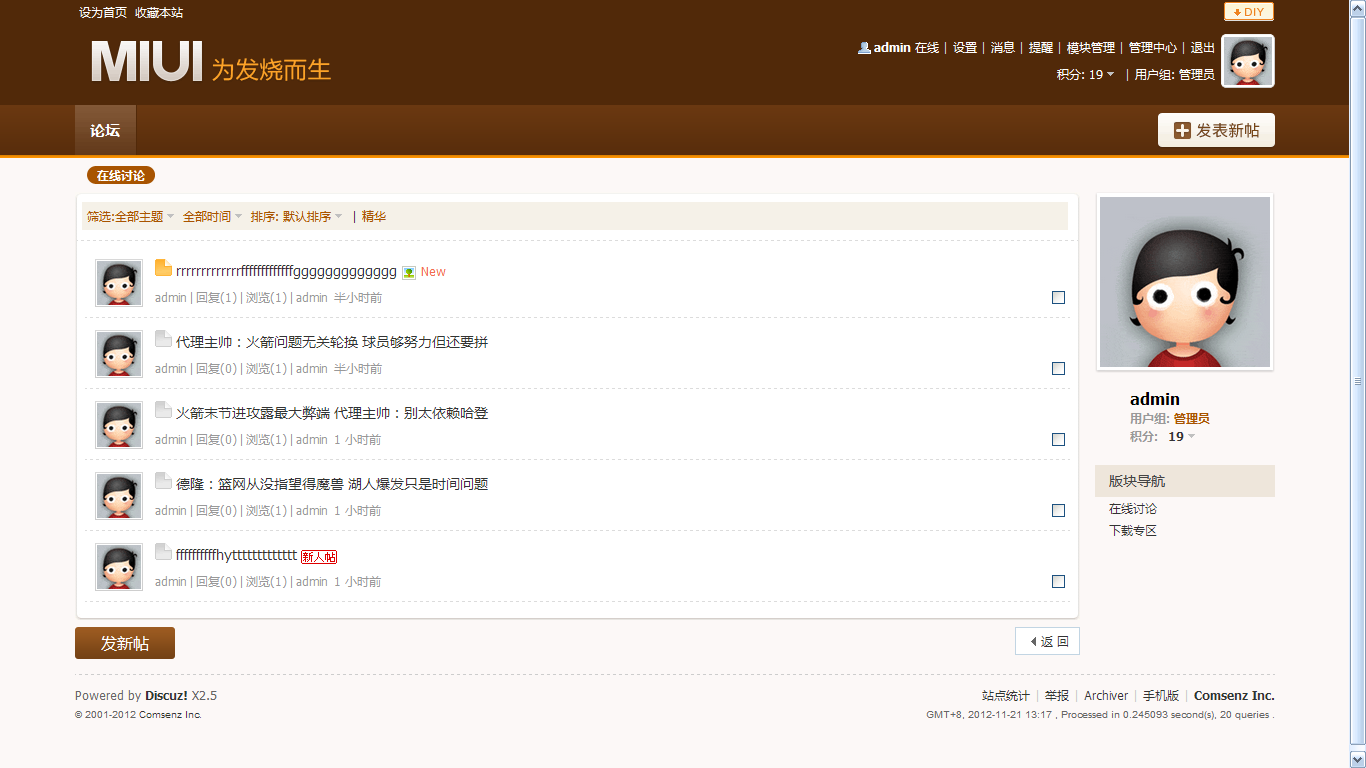
Task: Open 消息 in the user menu
Action: tap(1003, 48)
